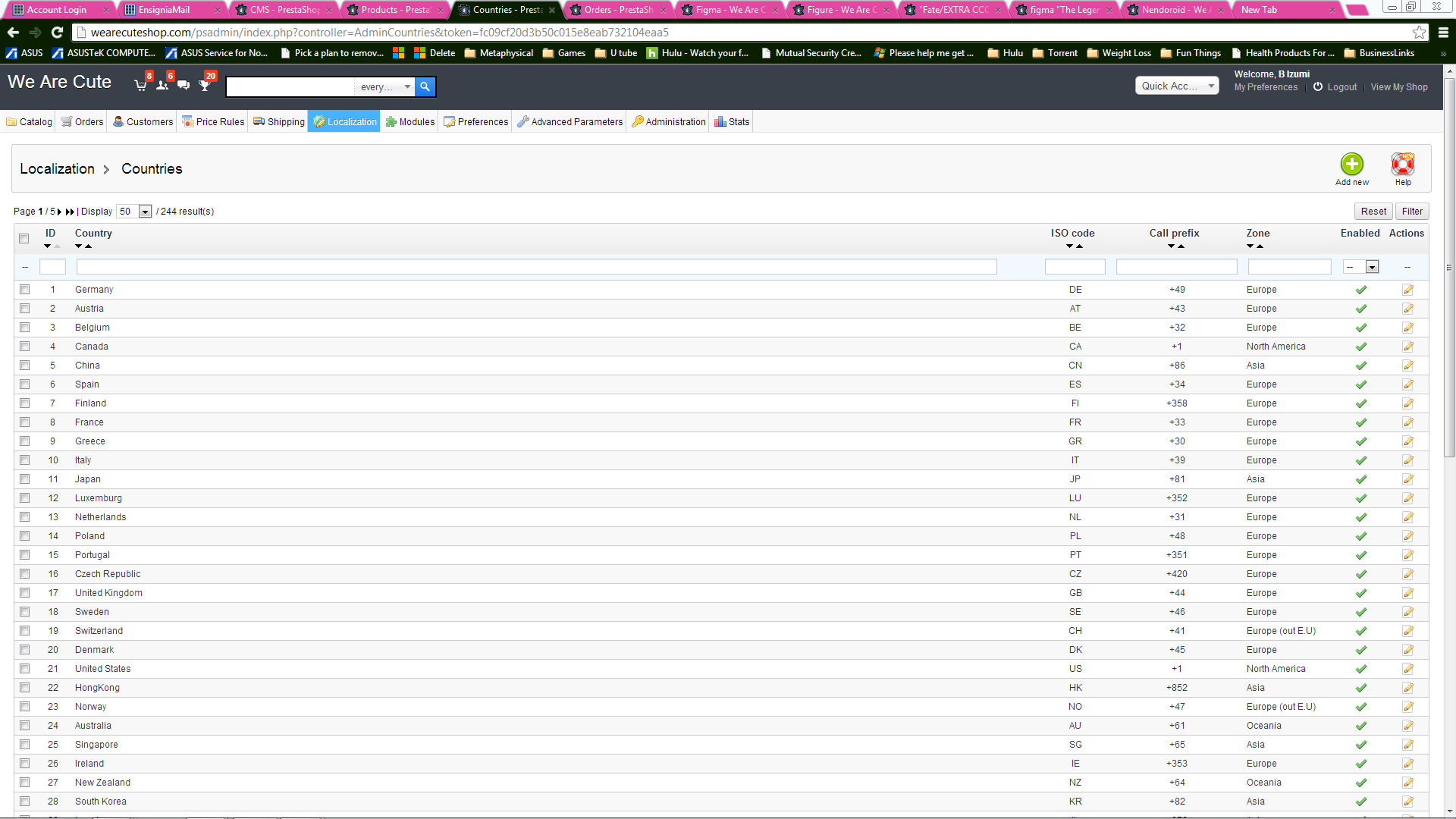Screen dimensions: 1456x819
Task: Open the Advanced Parameters menu
Action: (x=570, y=121)
